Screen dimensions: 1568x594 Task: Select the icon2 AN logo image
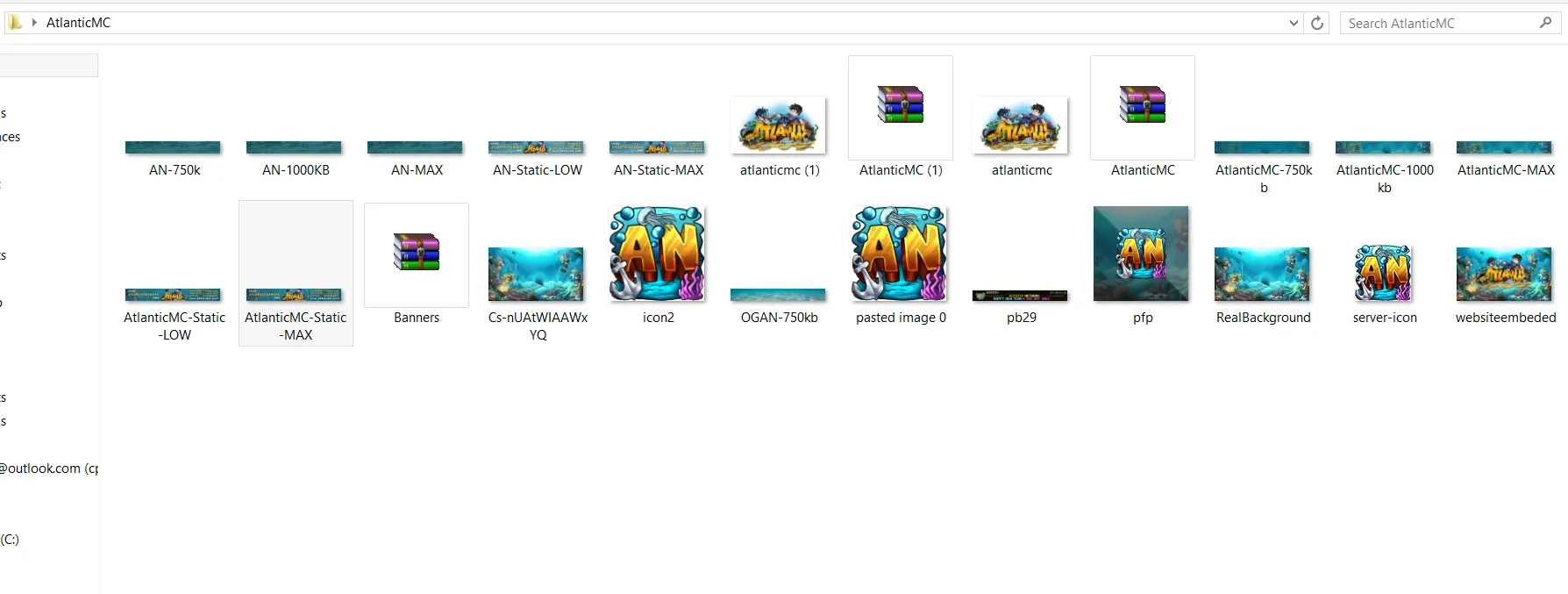[658, 254]
